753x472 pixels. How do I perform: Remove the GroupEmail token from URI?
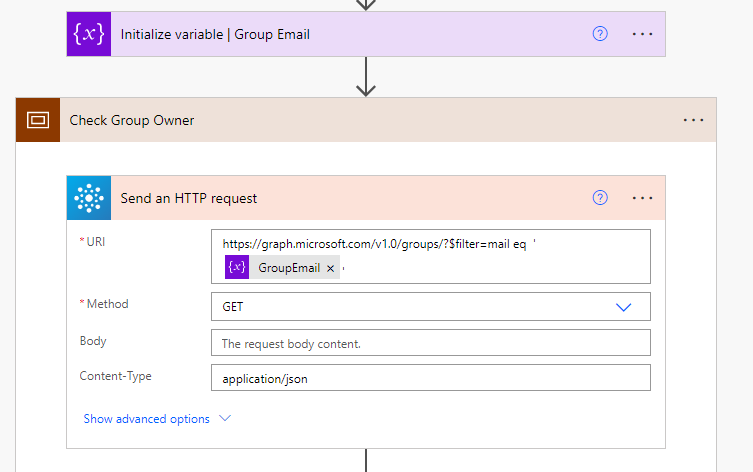330,268
